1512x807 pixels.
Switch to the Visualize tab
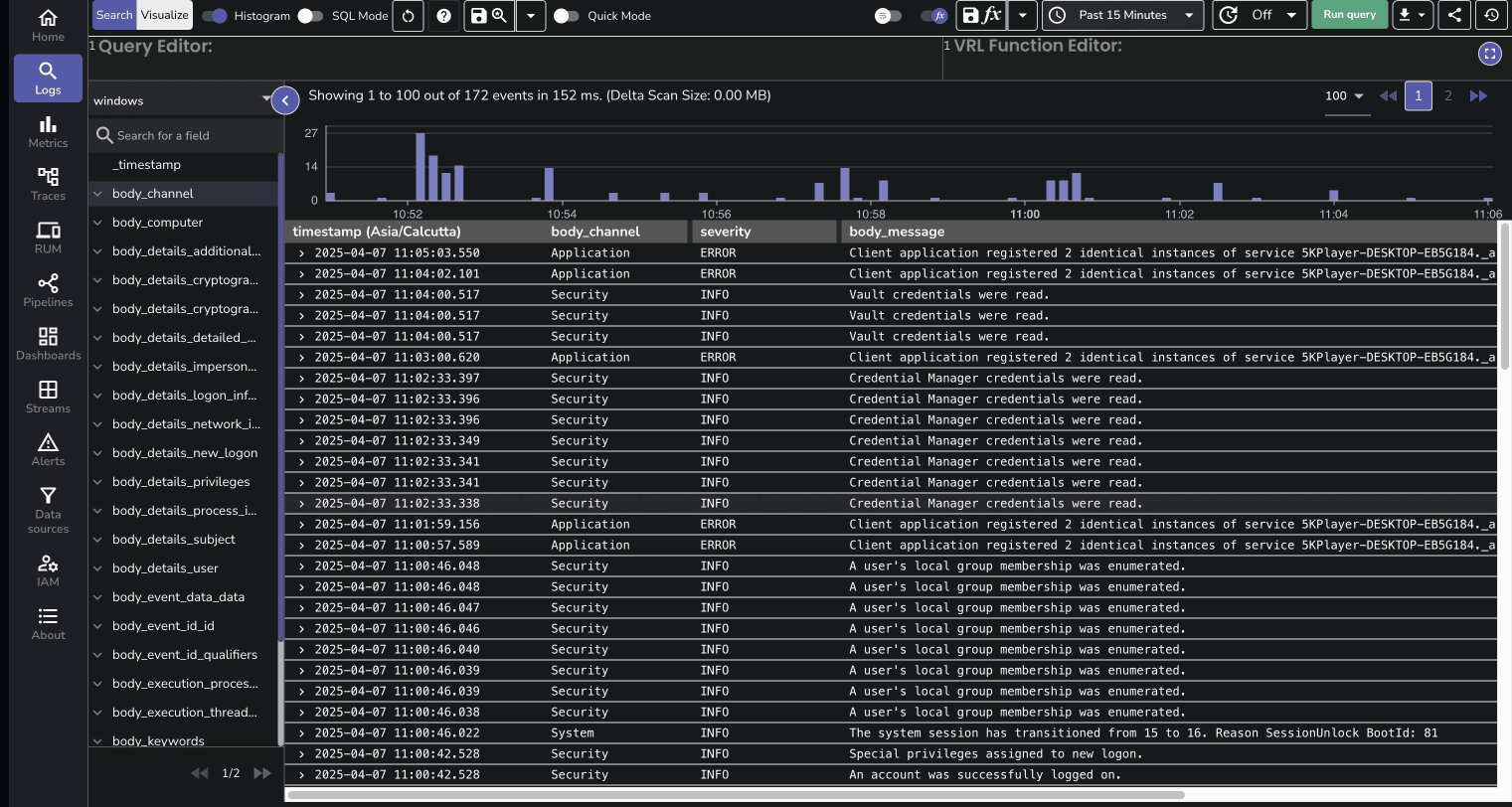click(x=163, y=15)
